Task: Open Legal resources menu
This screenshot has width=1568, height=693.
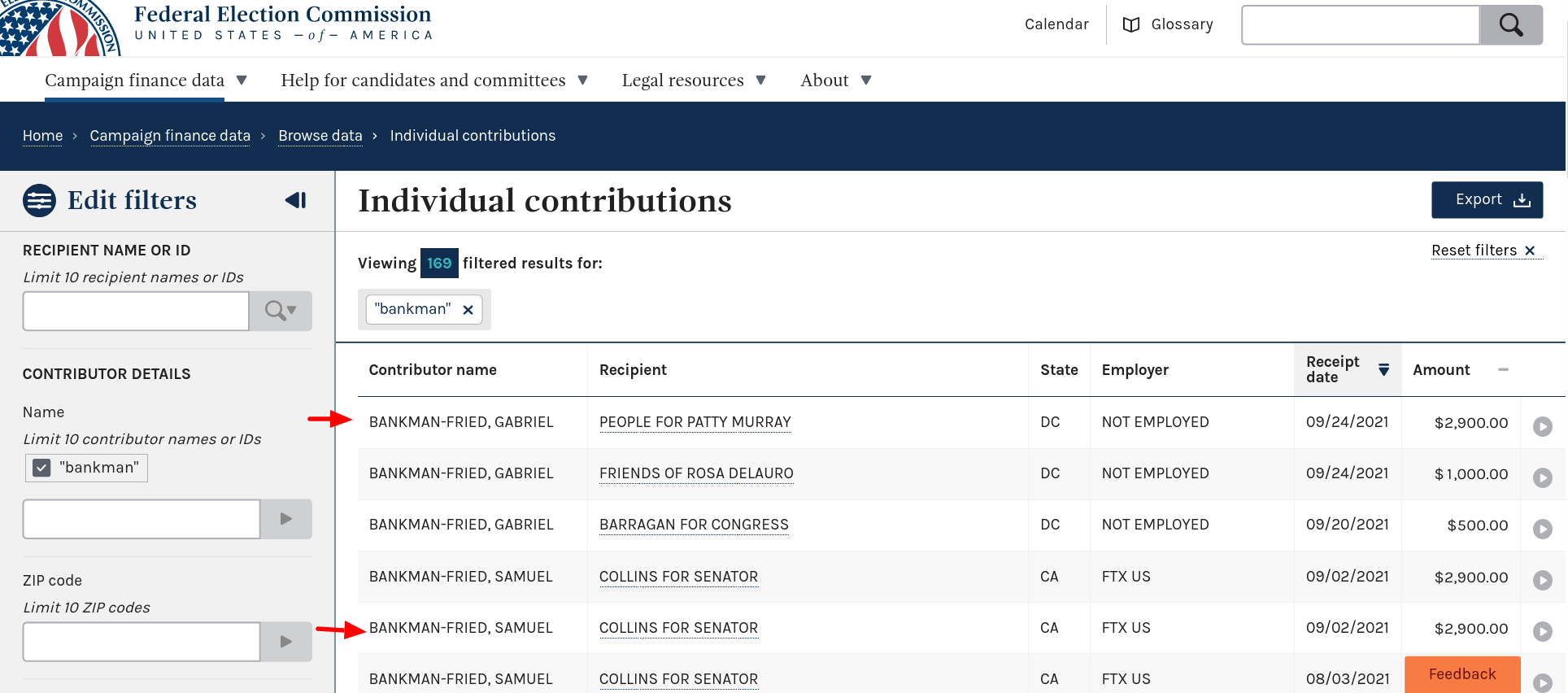Action: tap(694, 81)
